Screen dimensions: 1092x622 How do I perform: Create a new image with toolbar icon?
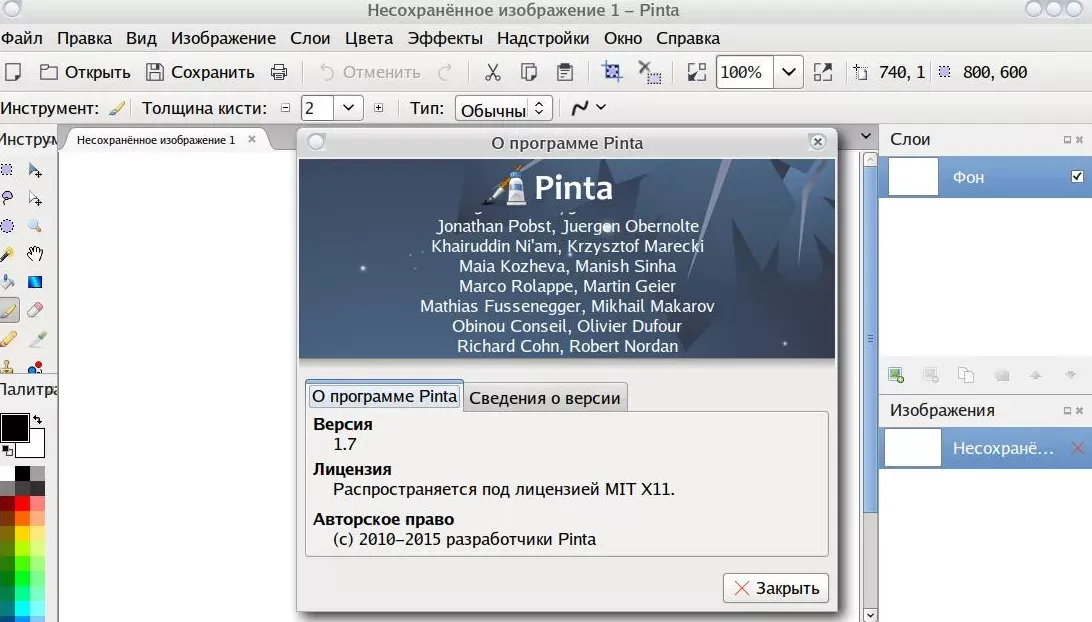13,72
